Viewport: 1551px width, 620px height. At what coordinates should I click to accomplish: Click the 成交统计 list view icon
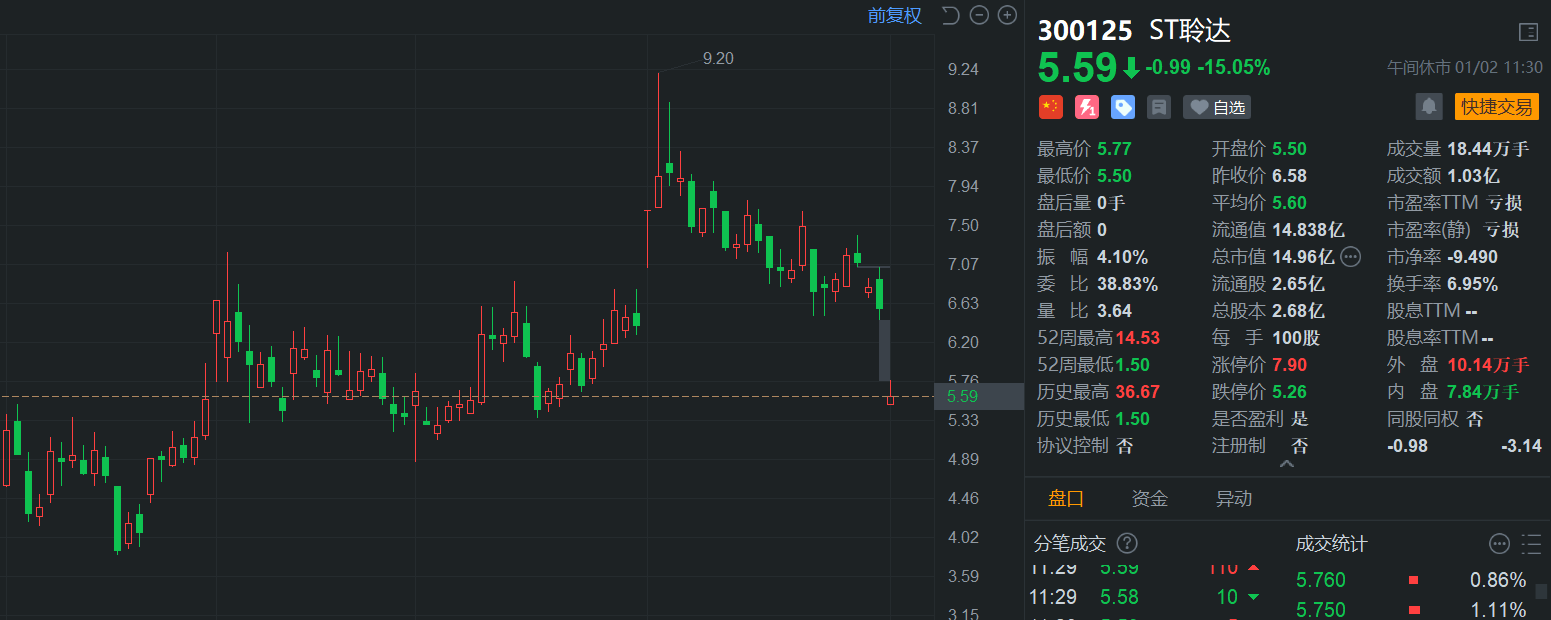pyautogui.click(x=1531, y=543)
